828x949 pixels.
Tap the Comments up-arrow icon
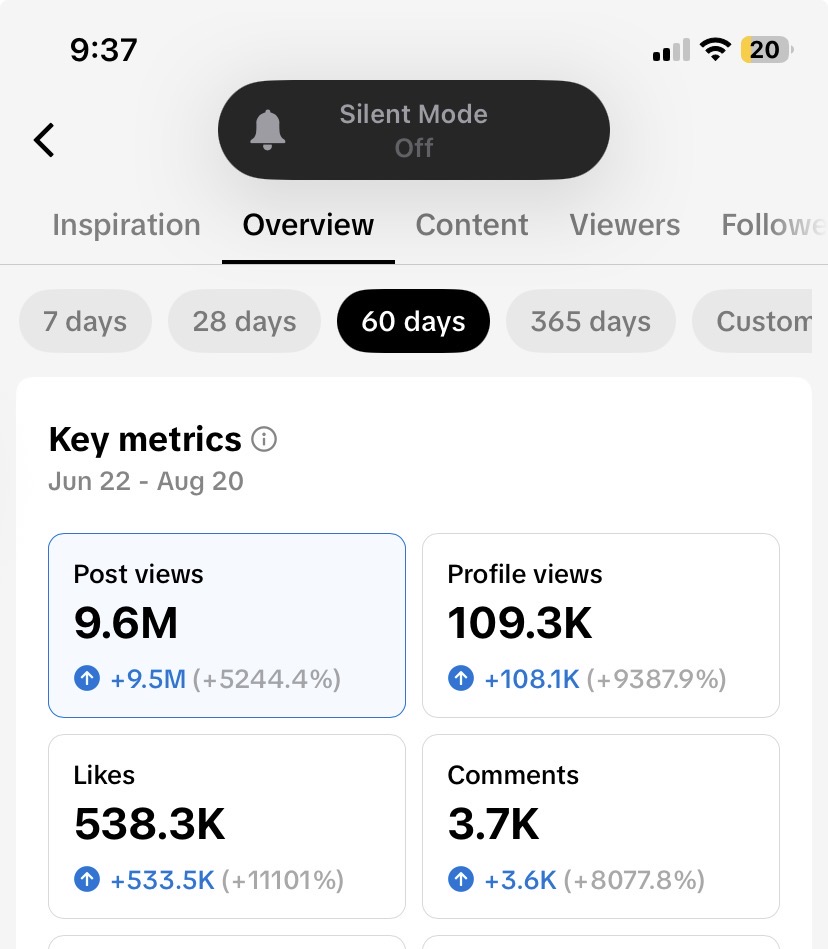[x=461, y=879]
